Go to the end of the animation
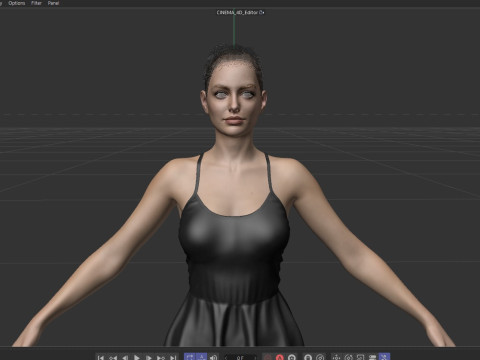Image resolution: width=480 pixels, height=360 pixels. click(x=173, y=358)
